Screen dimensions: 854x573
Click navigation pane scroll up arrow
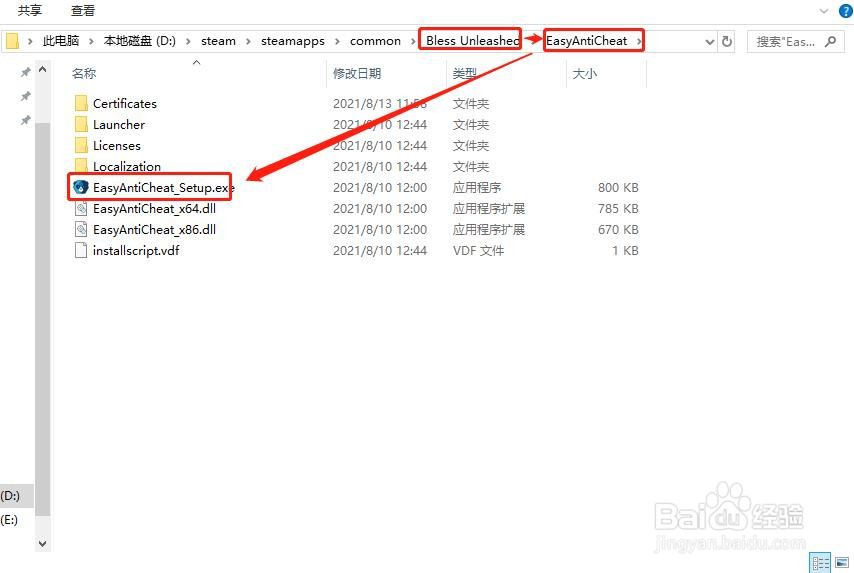coord(42,69)
